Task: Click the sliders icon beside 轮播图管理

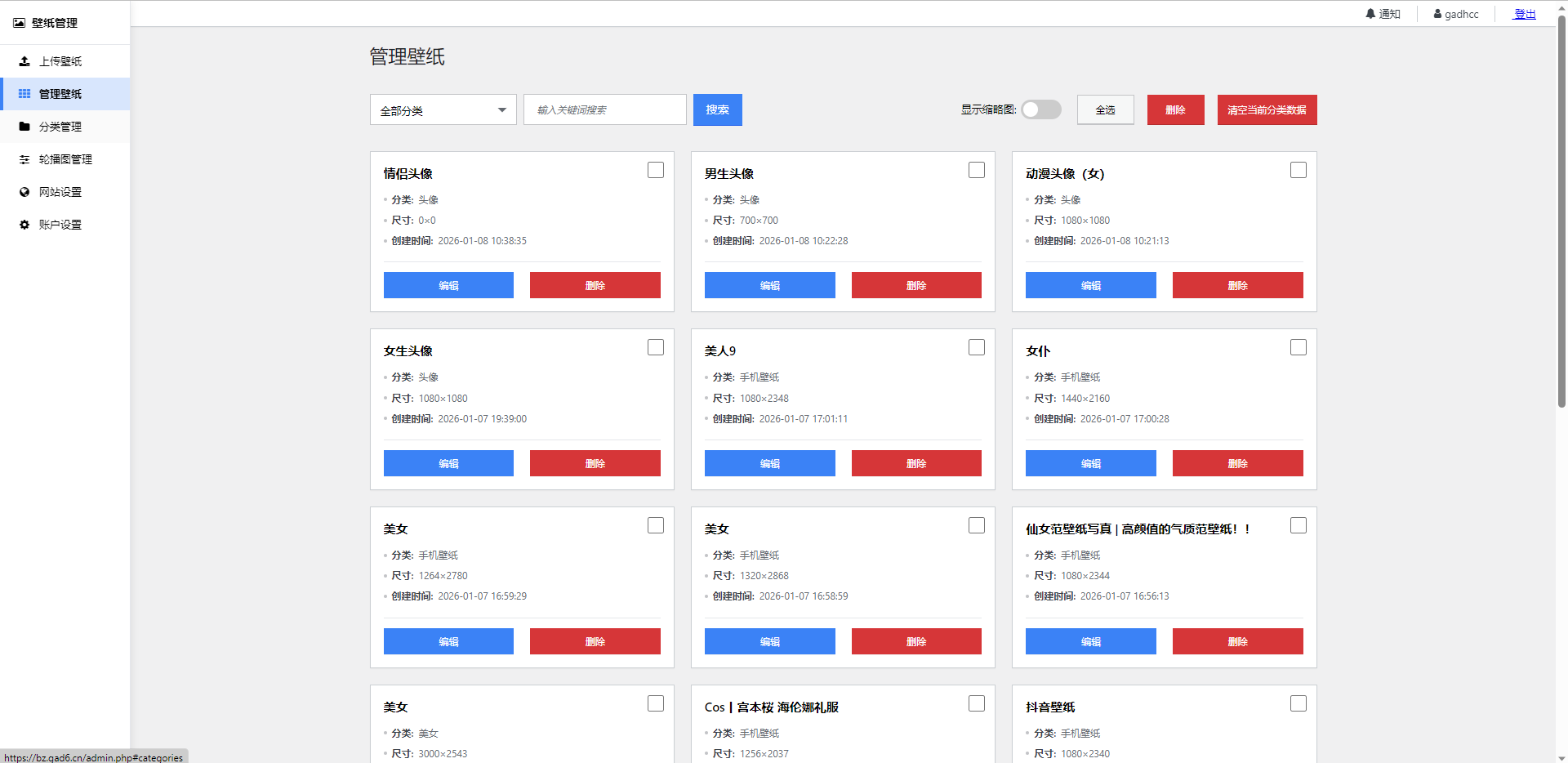Action: point(24,159)
